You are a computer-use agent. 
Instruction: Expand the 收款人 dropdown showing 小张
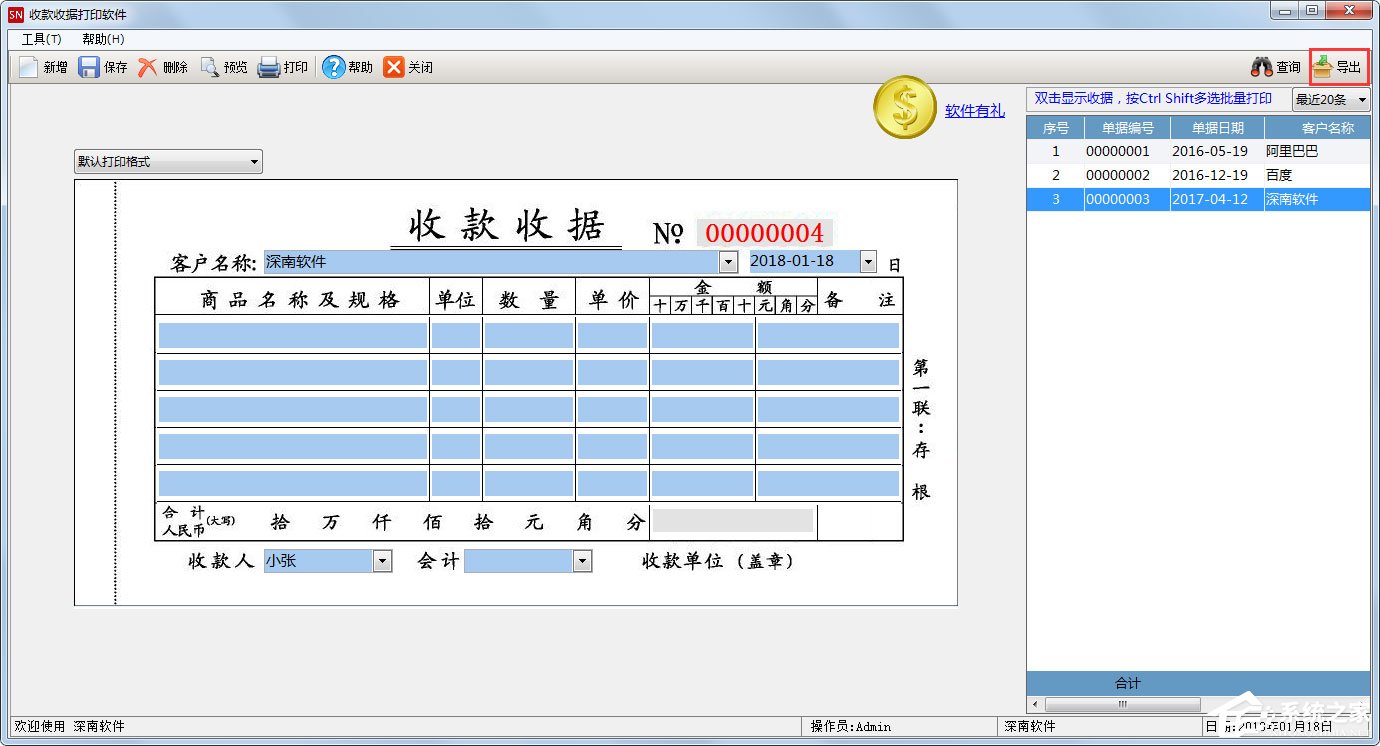[x=382, y=562]
